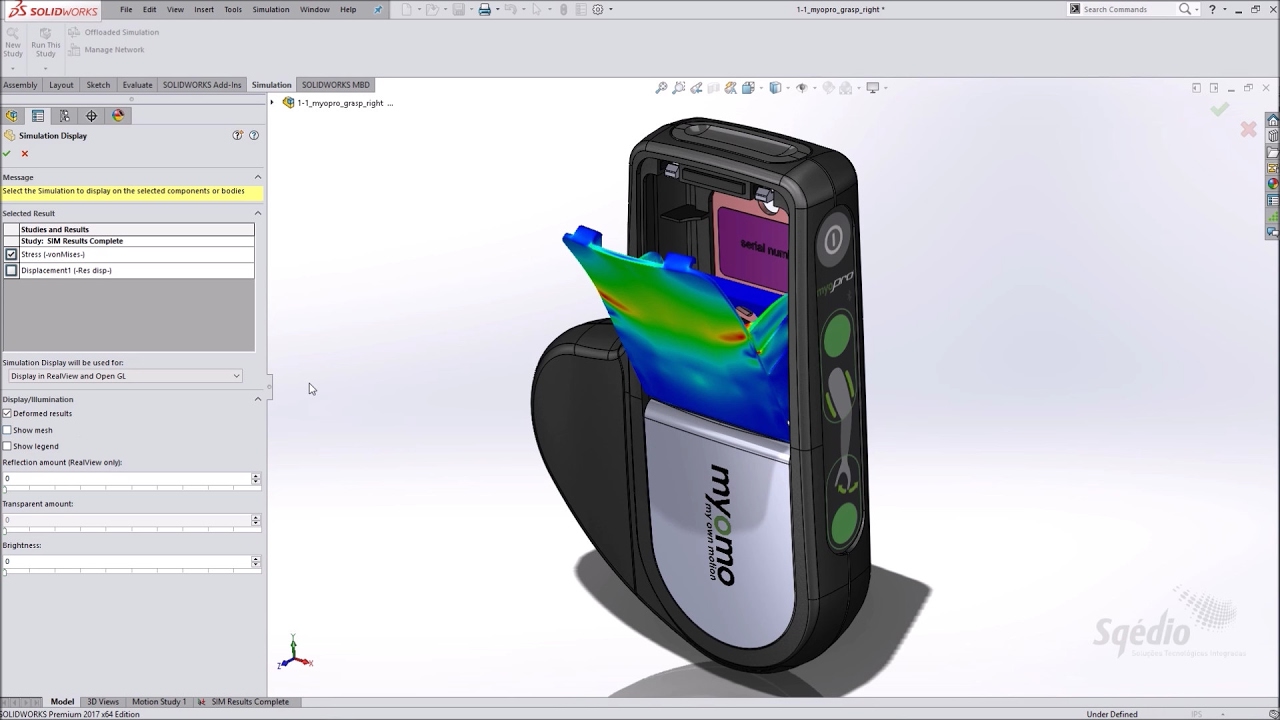Collapse the Selected Result section

(257, 213)
